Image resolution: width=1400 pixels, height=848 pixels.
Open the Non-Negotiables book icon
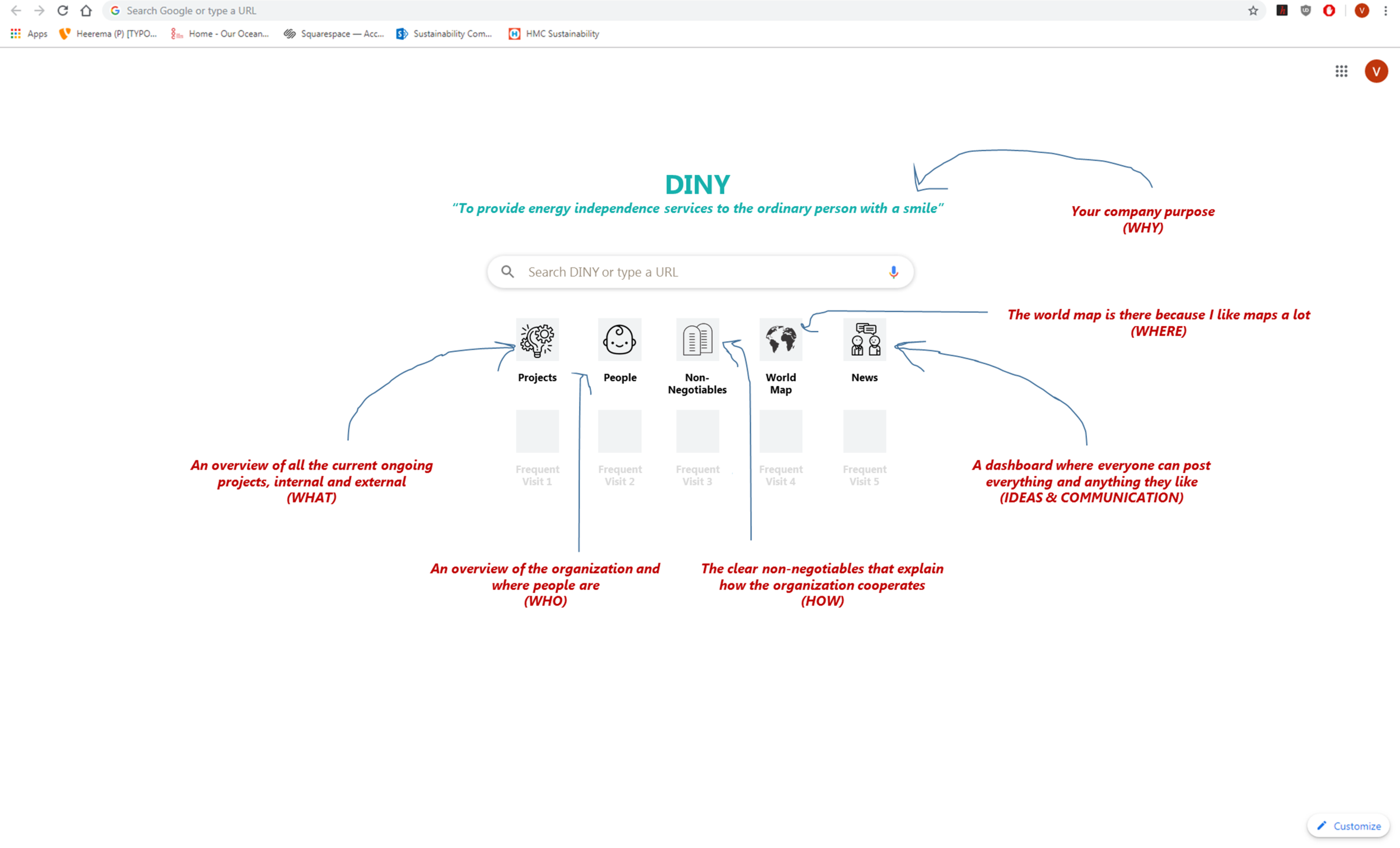697,340
